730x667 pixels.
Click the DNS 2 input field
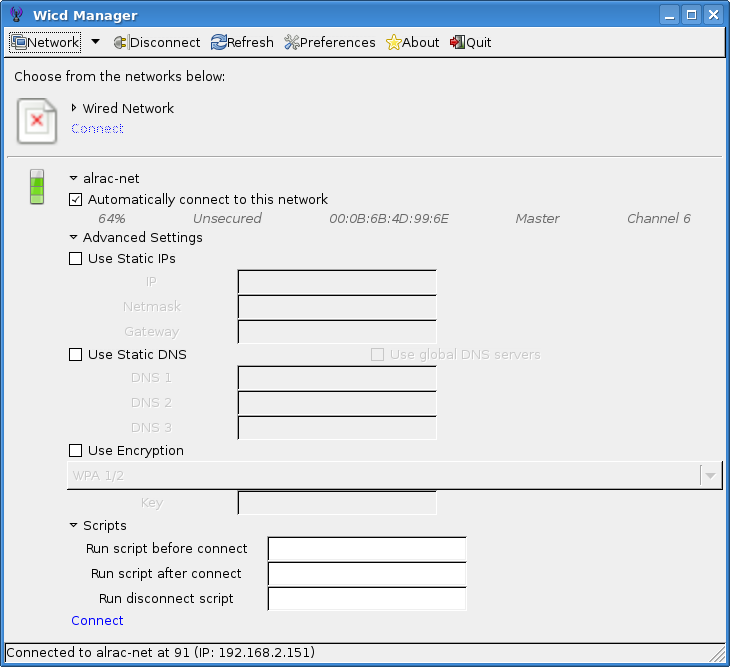pyautogui.click(x=337, y=403)
